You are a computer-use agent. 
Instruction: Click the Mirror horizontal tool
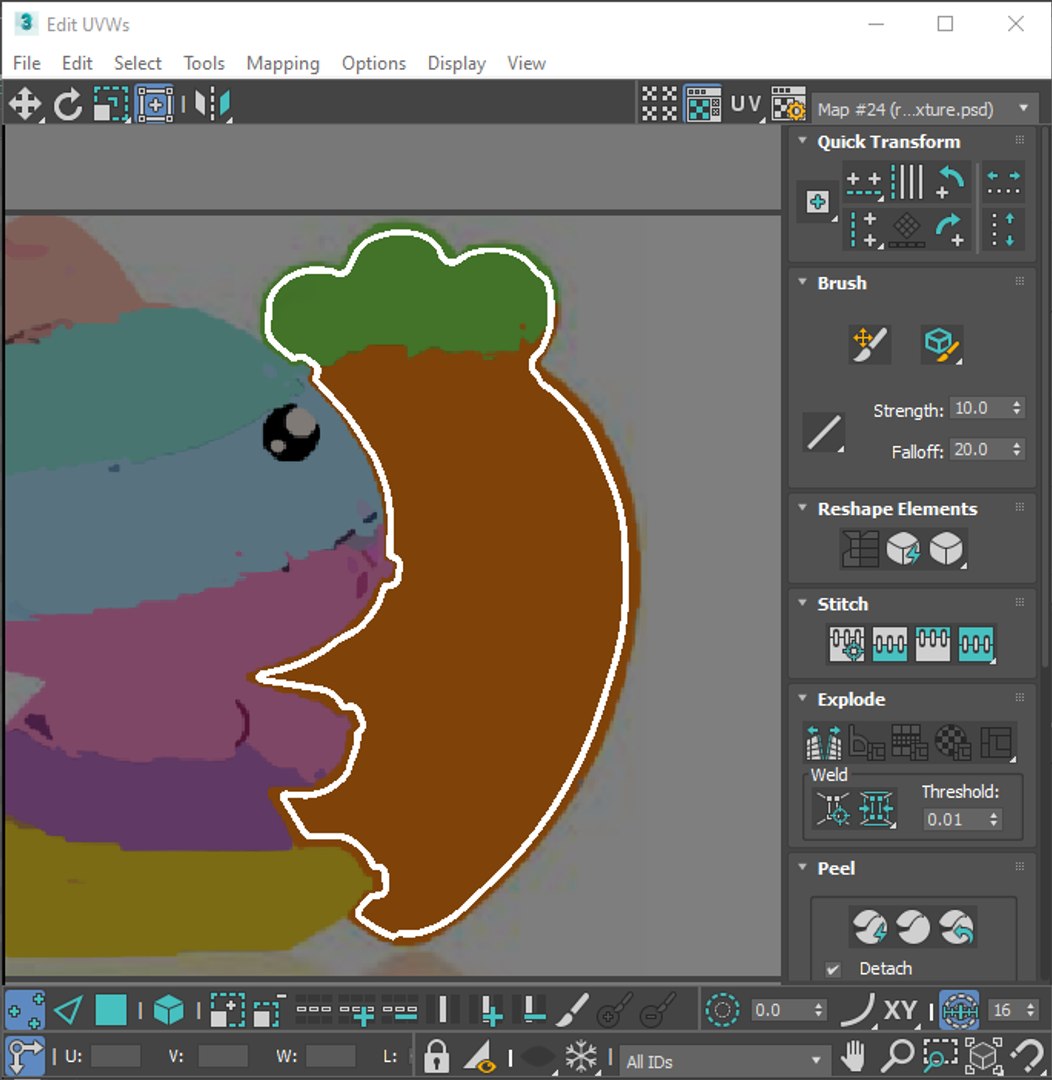[212, 105]
